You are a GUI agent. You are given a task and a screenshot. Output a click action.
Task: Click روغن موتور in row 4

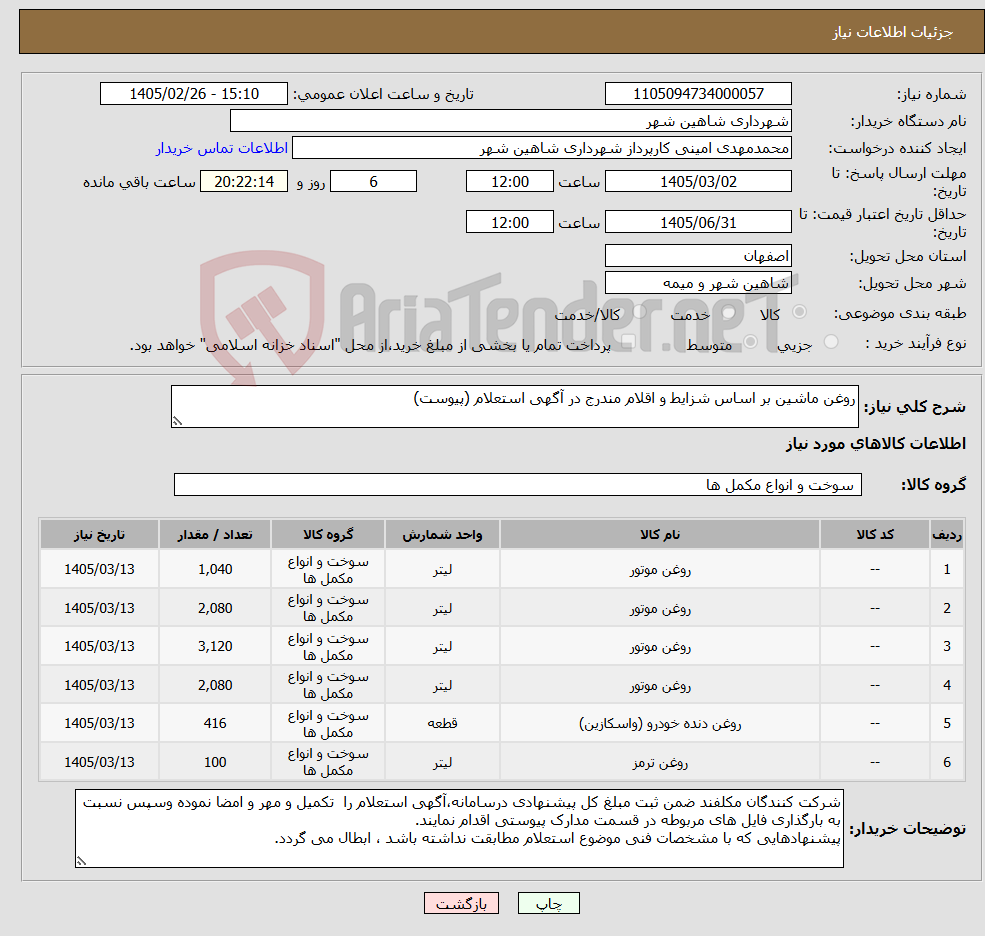660,685
